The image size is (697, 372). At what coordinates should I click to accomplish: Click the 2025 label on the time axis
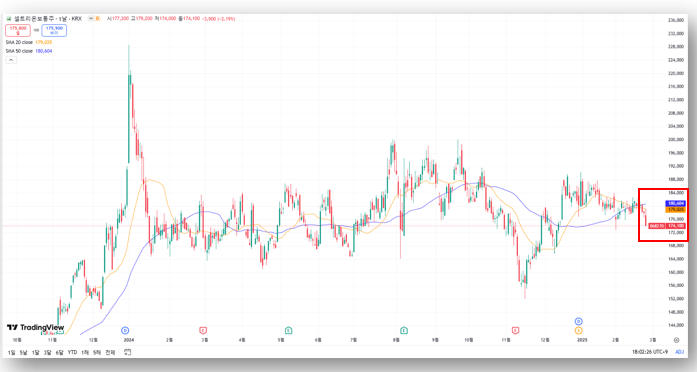click(x=582, y=340)
